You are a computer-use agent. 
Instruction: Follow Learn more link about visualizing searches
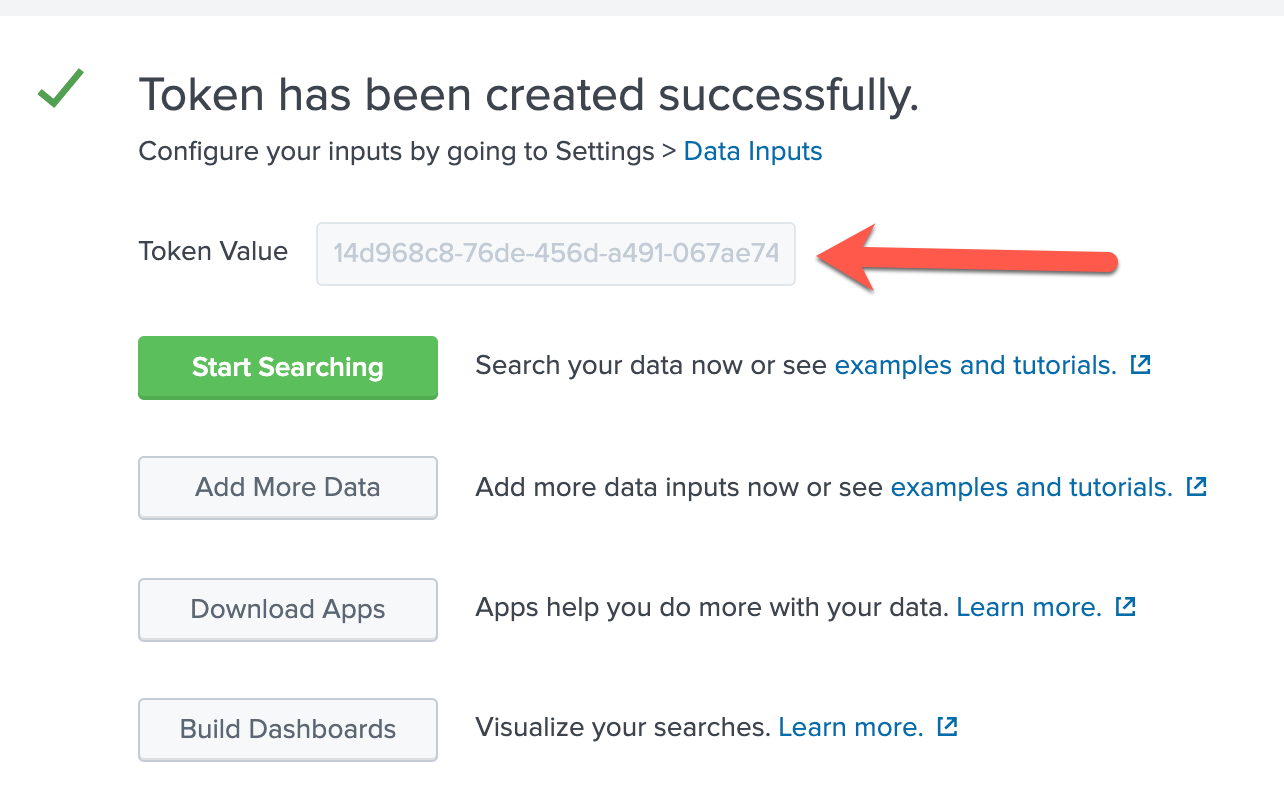(x=850, y=727)
